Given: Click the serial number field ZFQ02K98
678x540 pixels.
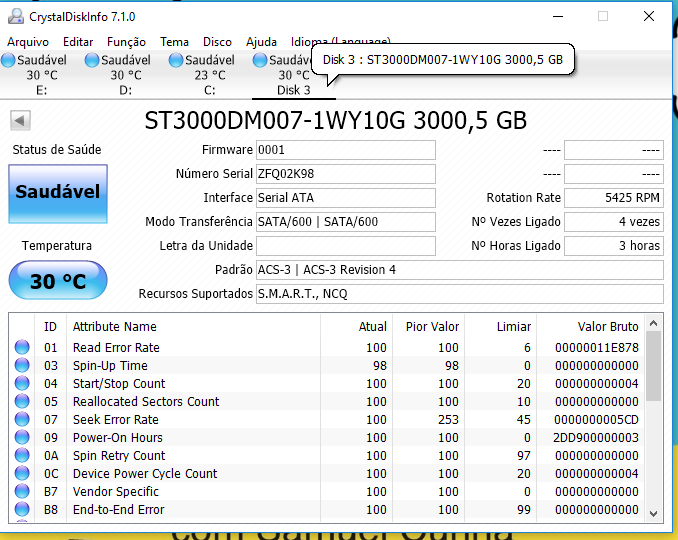Looking at the screenshot, I should point(345,174).
